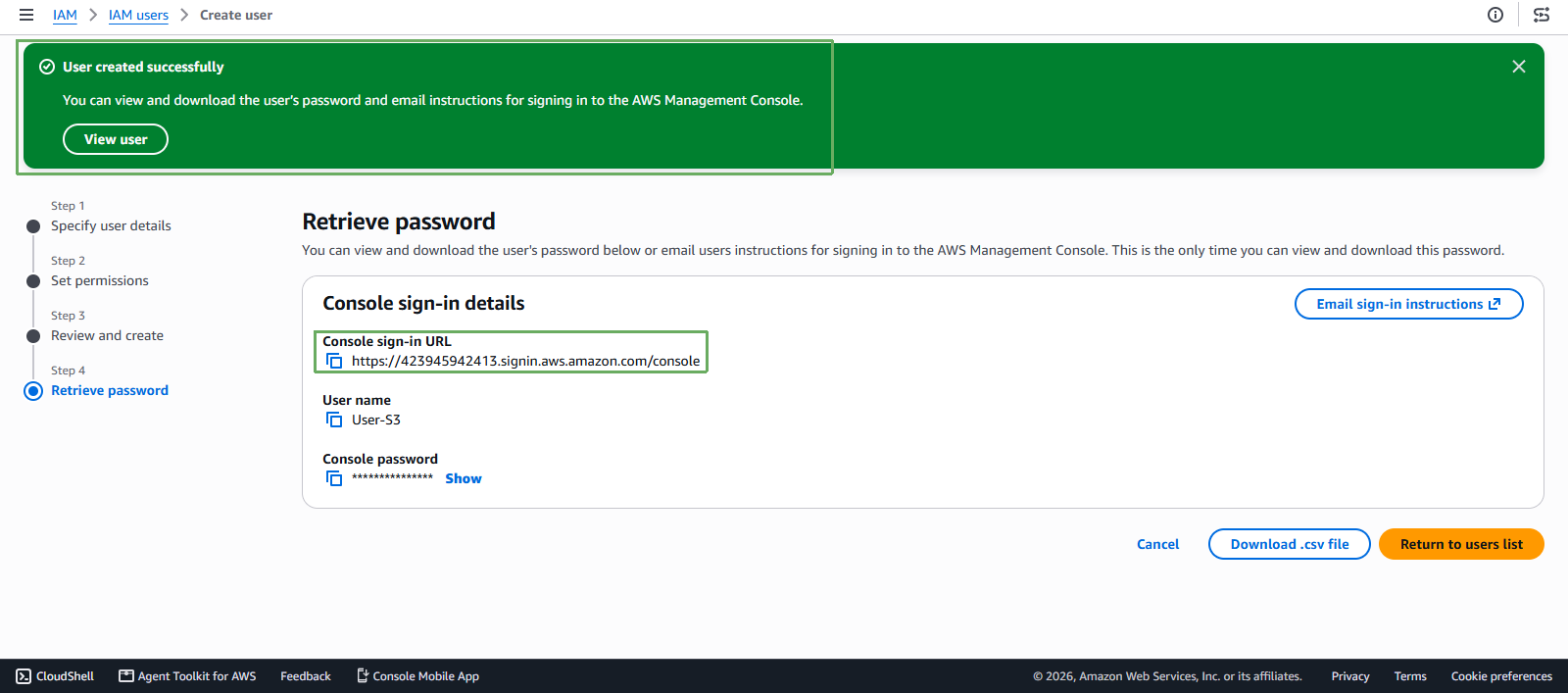Viewport: 1568px width, 693px height.
Task: Open the Privacy link
Action: [1350, 676]
